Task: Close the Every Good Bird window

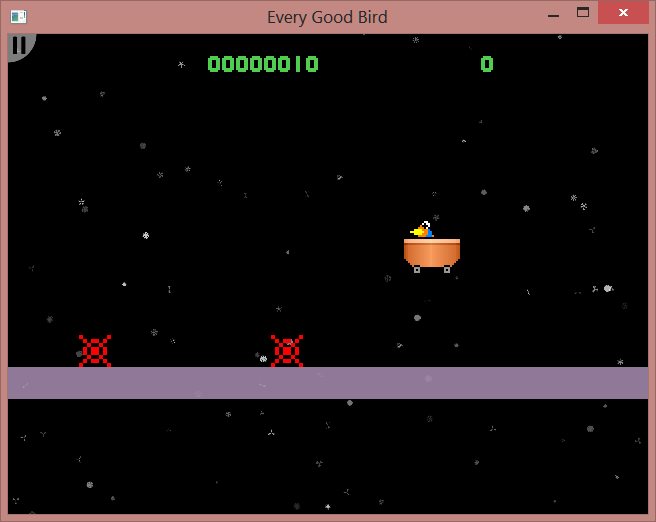Action: [x=623, y=13]
